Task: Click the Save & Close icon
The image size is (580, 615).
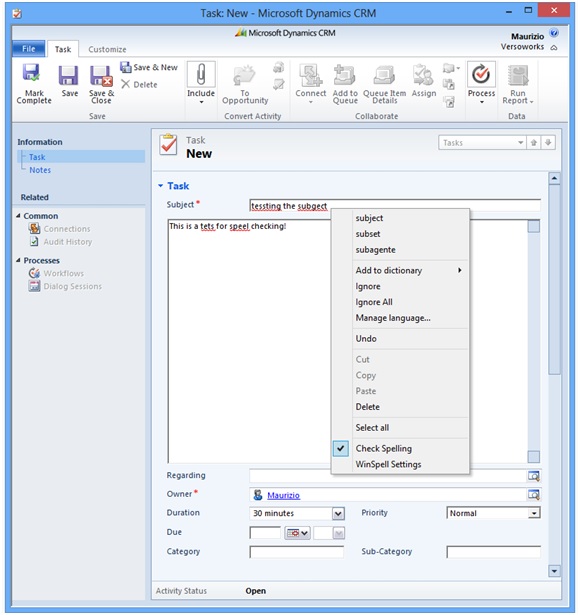Action: point(101,75)
